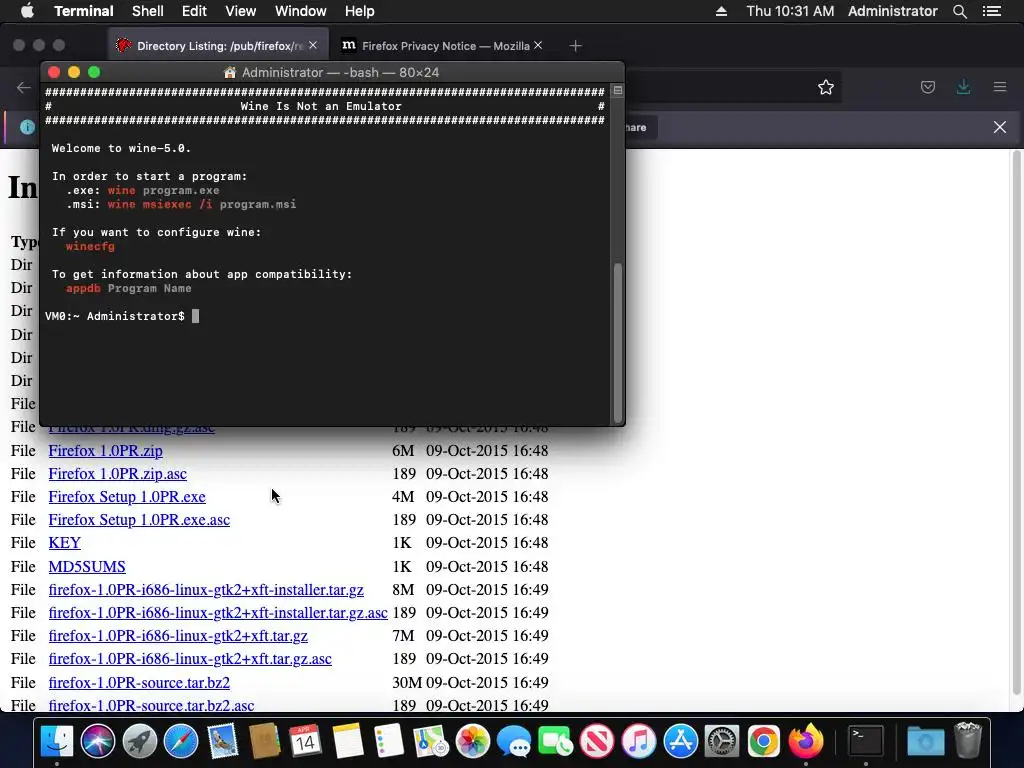Image resolution: width=1024 pixels, height=768 pixels.
Task: Open App Store in dock
Action: click(x=680, y=741)
